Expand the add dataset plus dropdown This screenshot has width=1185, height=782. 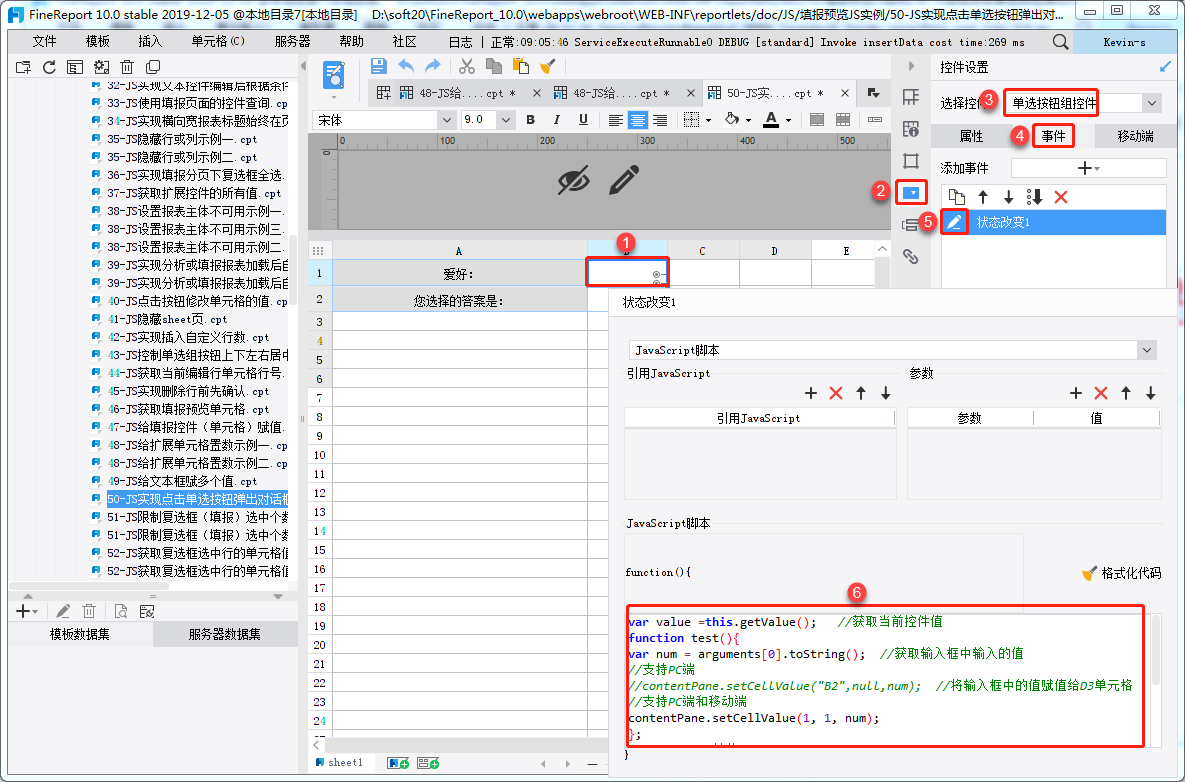tap(26, 611)
